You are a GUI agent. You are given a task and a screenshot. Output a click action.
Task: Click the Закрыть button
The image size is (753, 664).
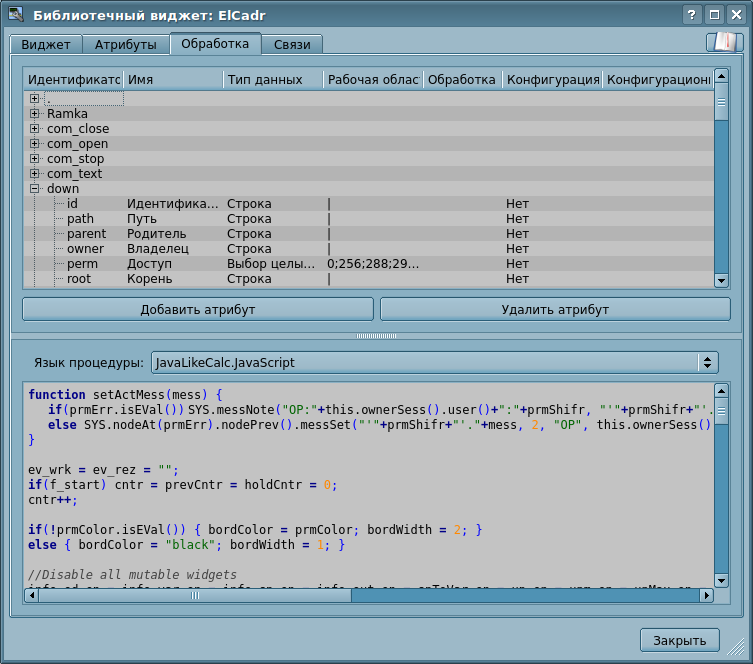point(680,641)
